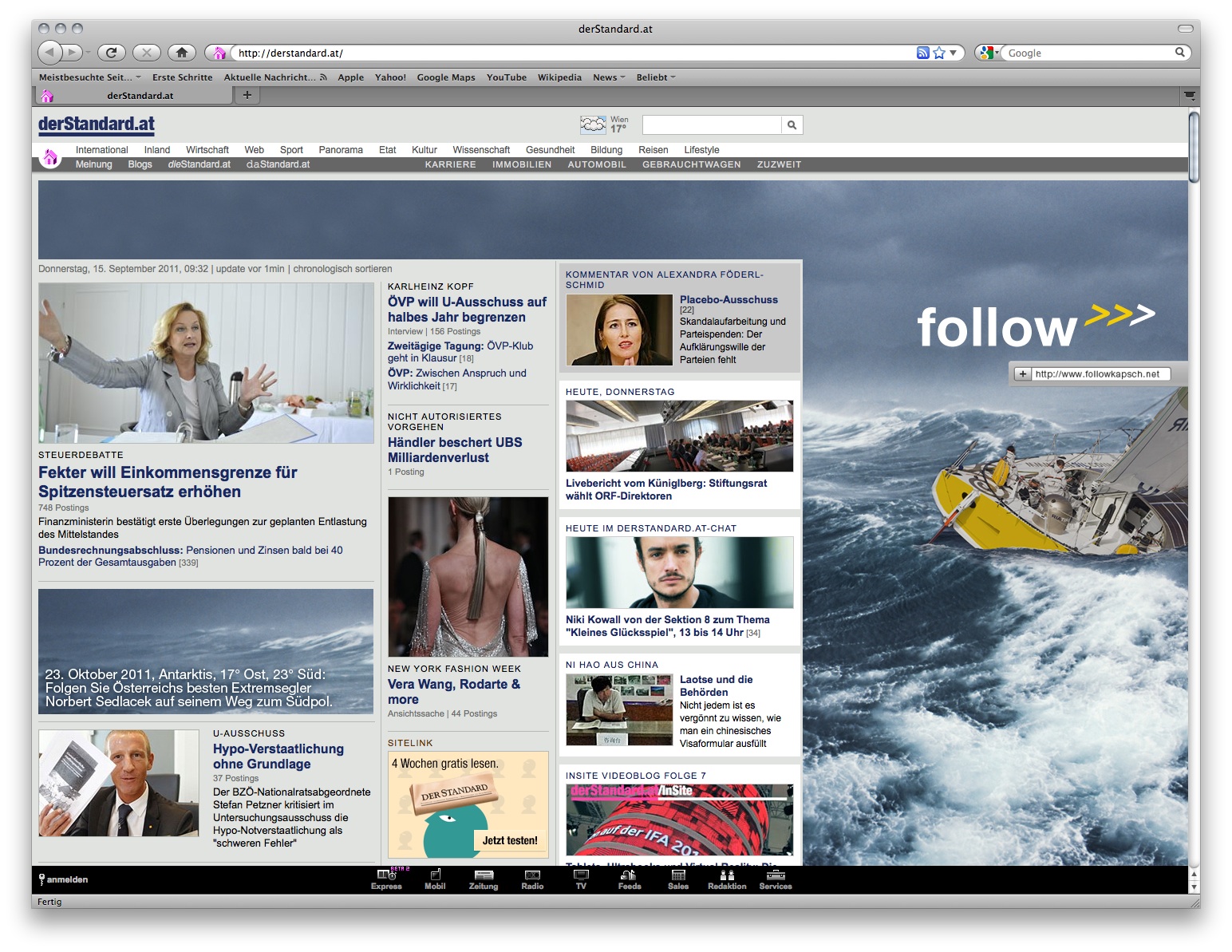Start search with the Google magnifier icon

pos(1179,53)
